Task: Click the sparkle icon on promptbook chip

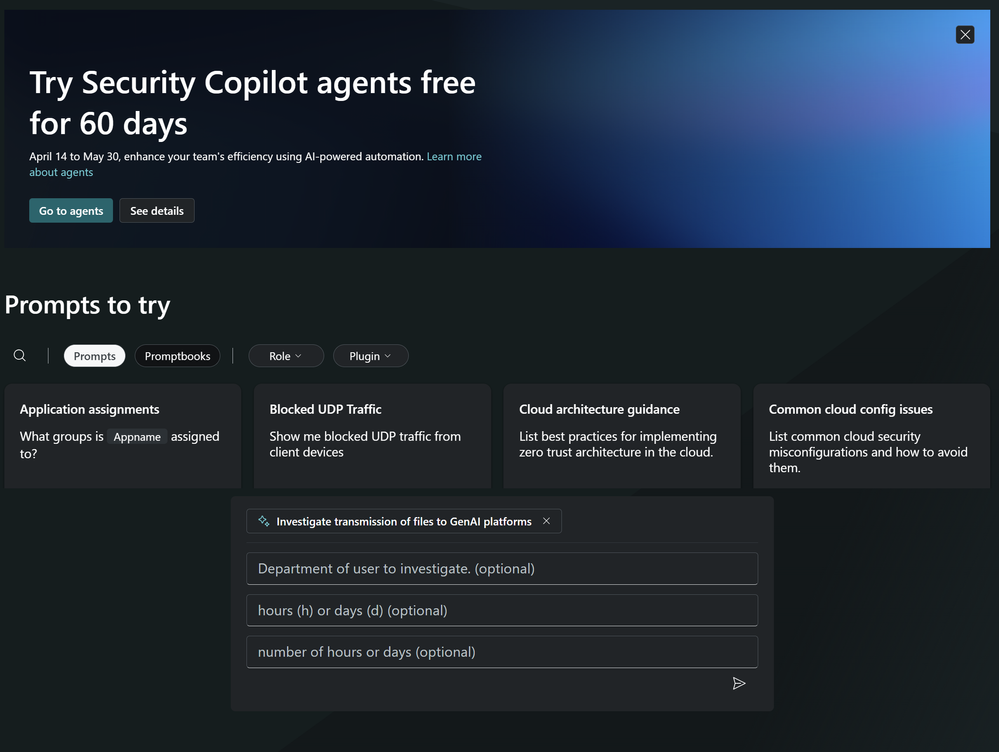Action: click(x=264, y=521)
